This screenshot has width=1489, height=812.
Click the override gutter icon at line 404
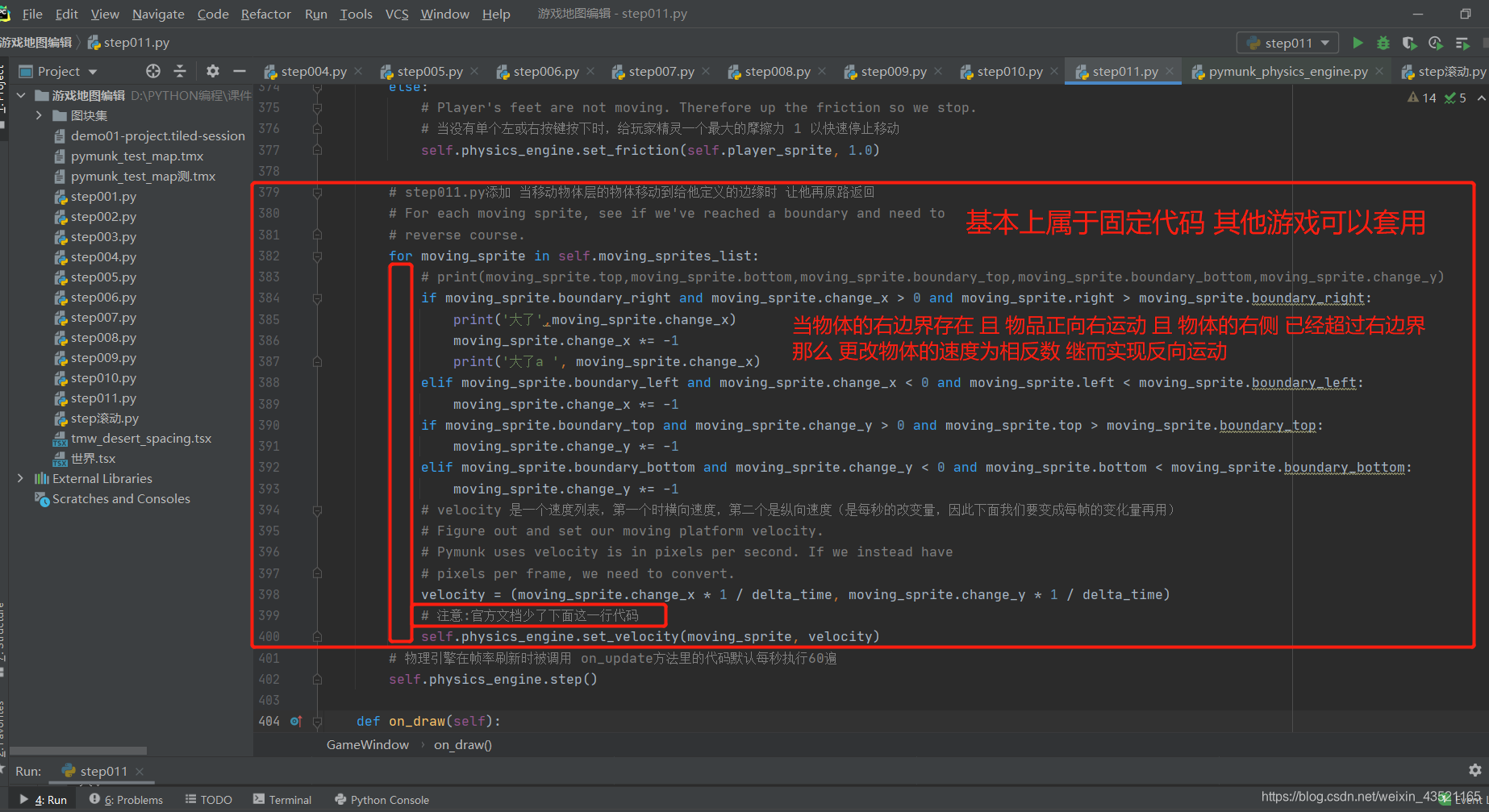[296, 721]
